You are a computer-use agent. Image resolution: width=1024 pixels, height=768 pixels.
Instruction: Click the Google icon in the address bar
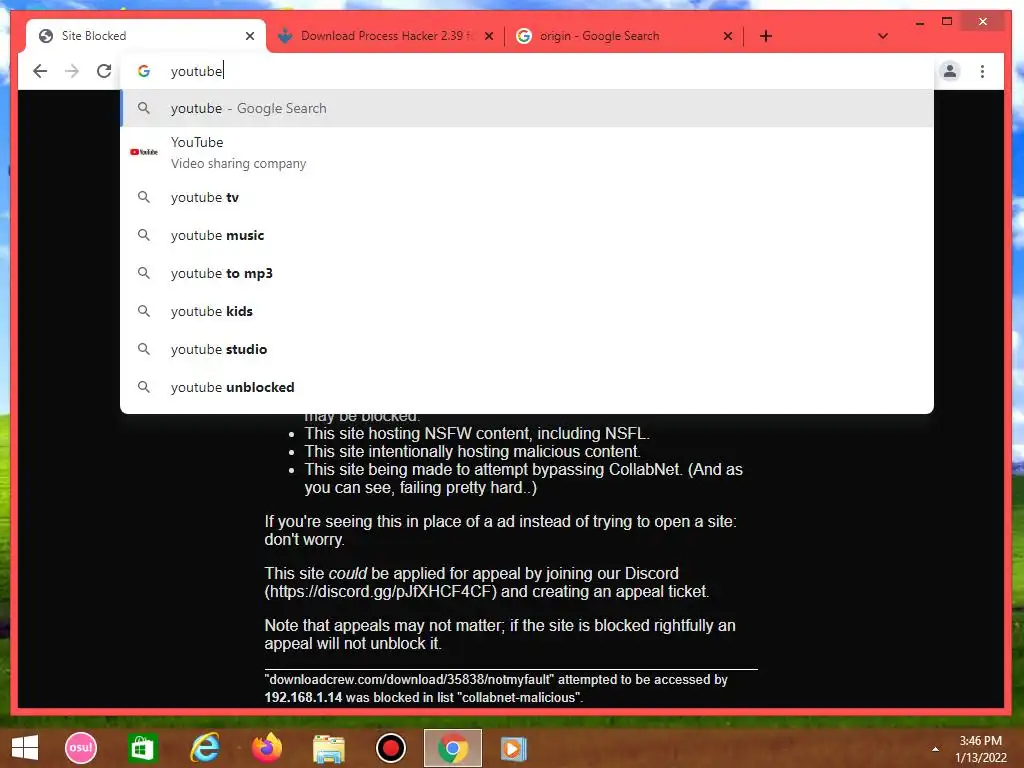pyautogui.click(x=144, y=71)
